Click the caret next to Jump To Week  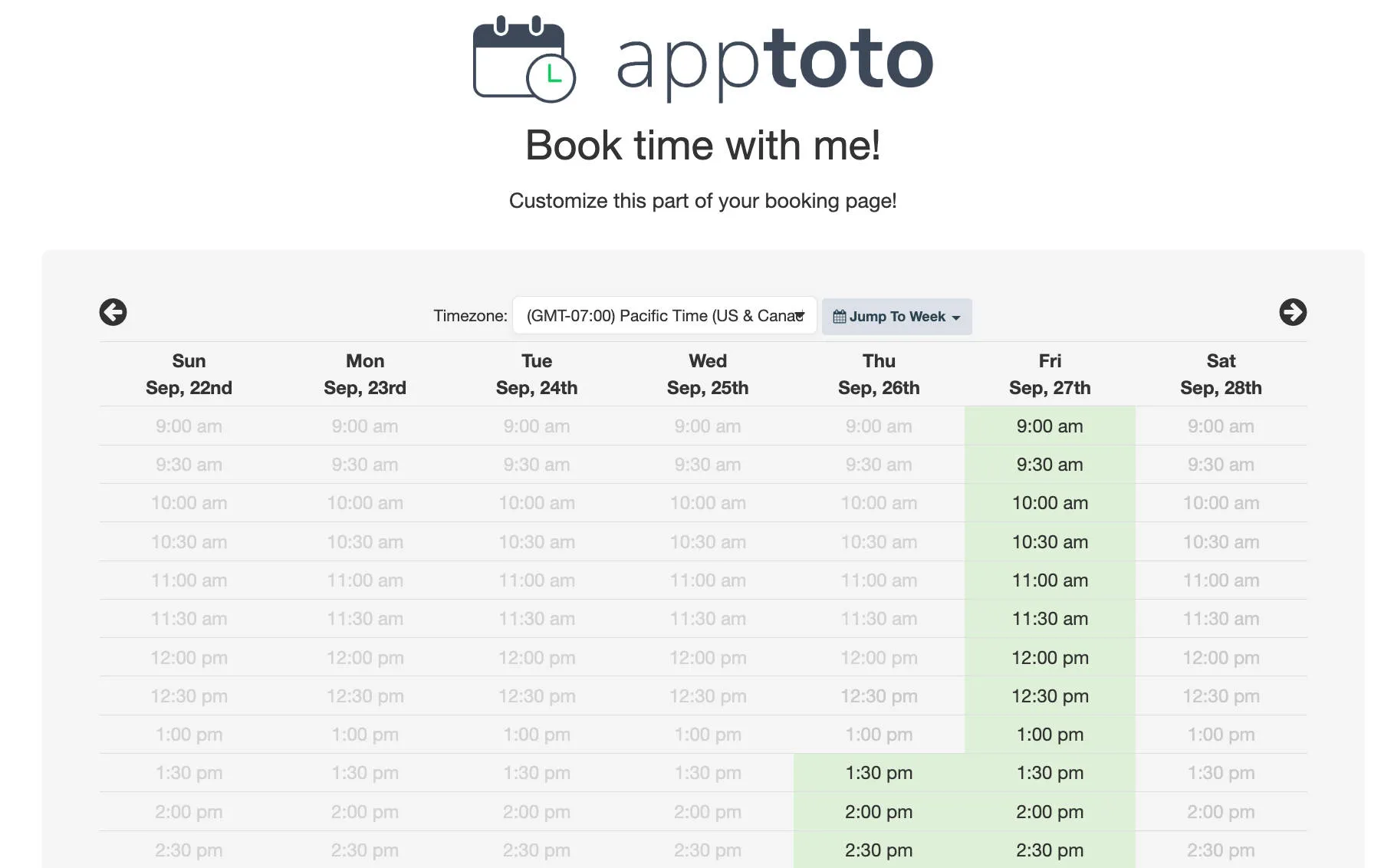point(955,317)
